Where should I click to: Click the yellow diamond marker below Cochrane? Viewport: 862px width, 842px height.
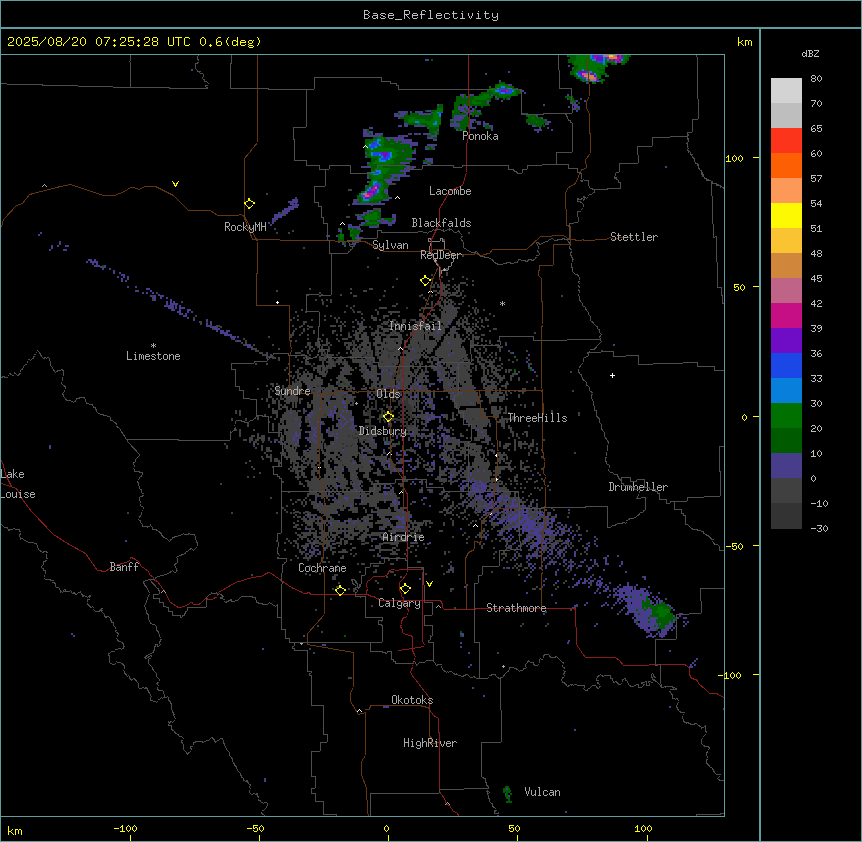(x=340, y=590)
